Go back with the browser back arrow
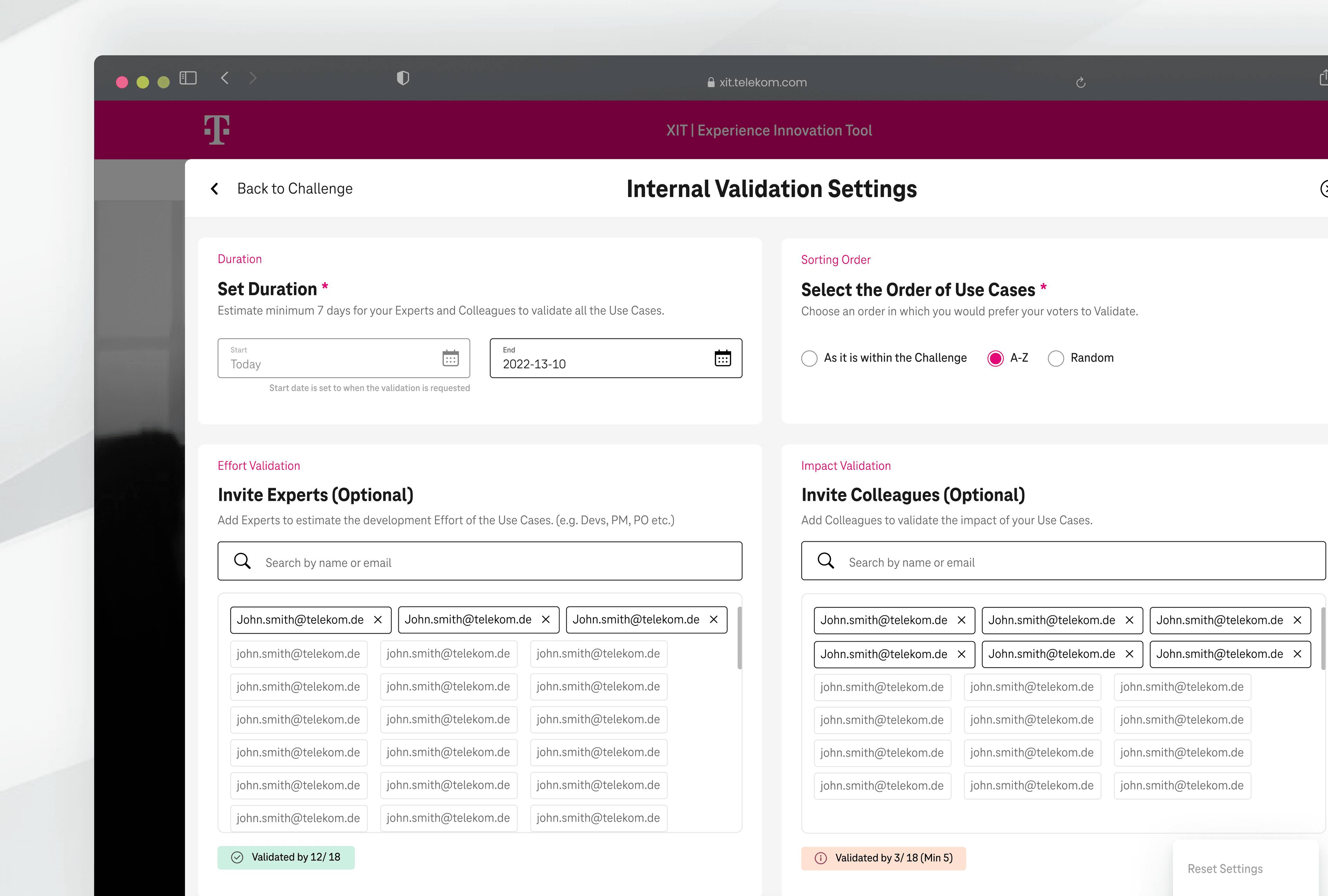Viewport: 1328px width, 896px height. coord(225,78)
